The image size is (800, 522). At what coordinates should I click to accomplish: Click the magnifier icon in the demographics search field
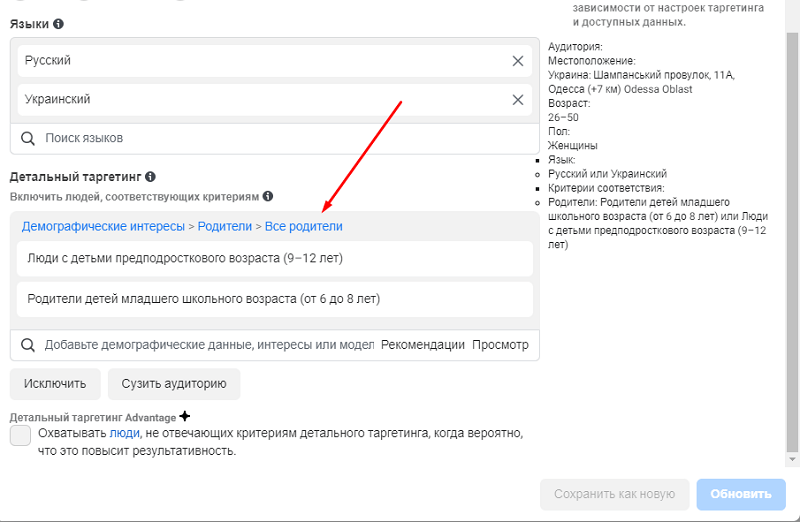pos(28,345)
